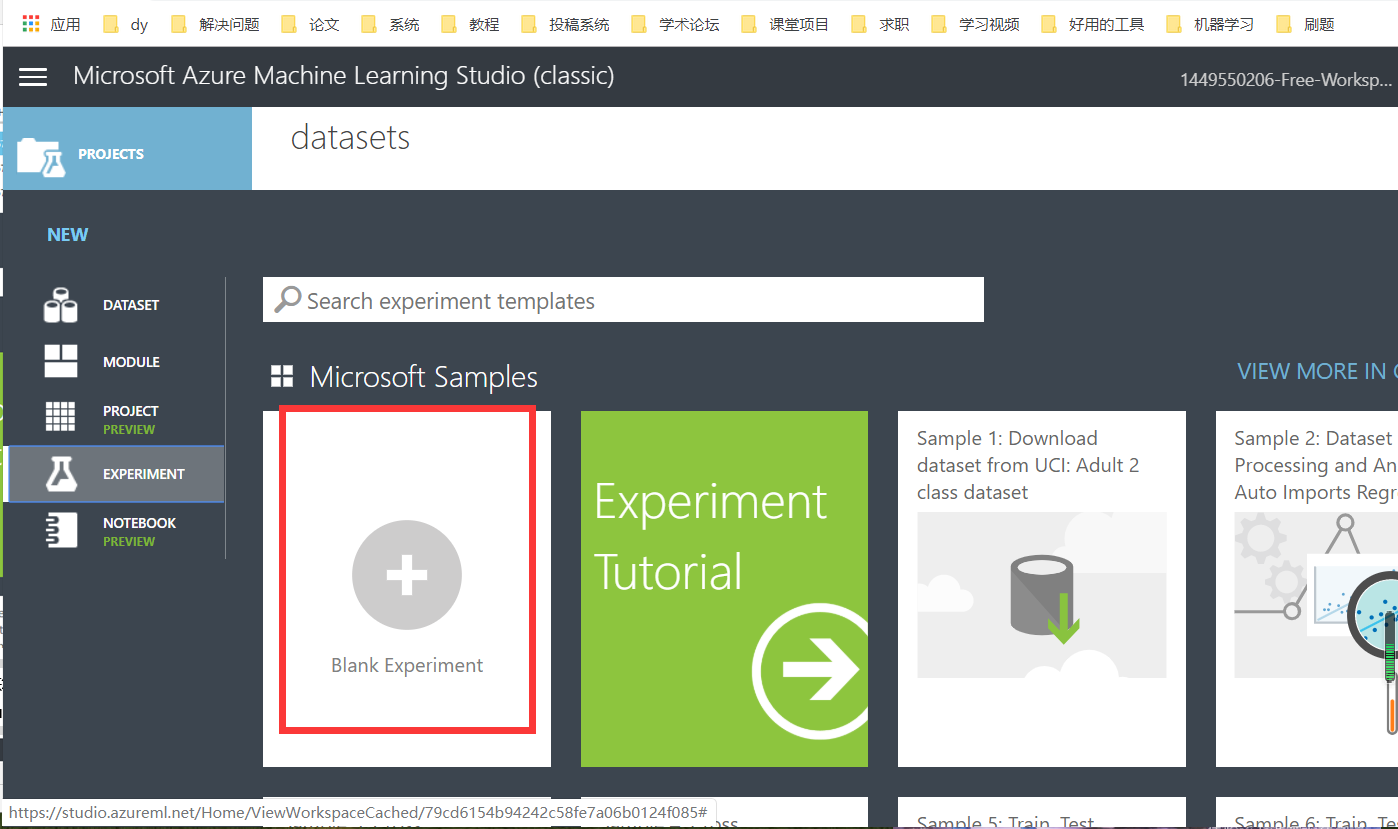The image size is (1398, 829).
Task: Open Sample 2 Dataset Processing tile
Action: coord(1307,588)
